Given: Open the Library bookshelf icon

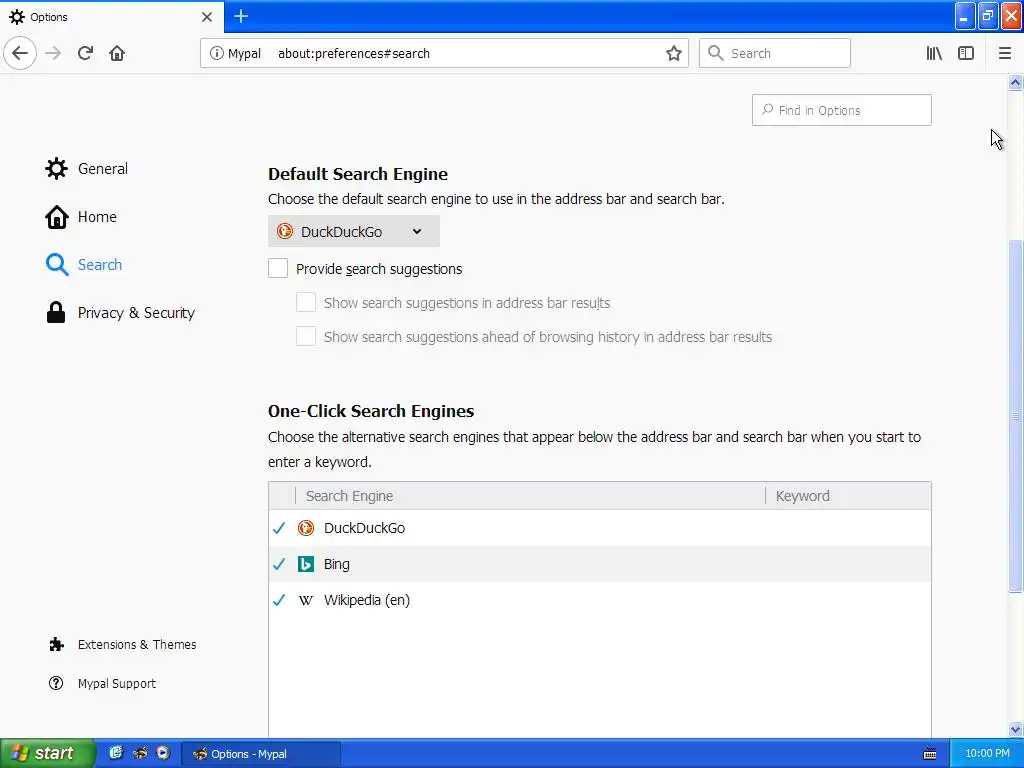Looking at the screenshot, I should tap(934, 53).
